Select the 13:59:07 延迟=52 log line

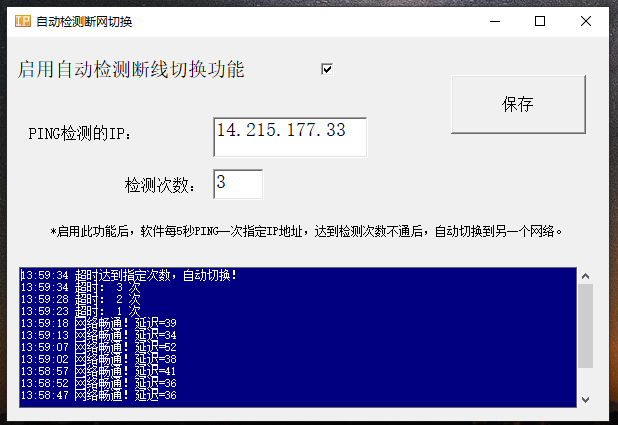[99, 347]
